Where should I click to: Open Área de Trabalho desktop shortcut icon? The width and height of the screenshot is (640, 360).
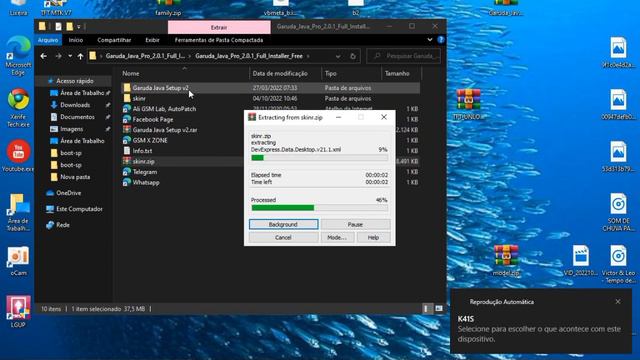(18, 212)
